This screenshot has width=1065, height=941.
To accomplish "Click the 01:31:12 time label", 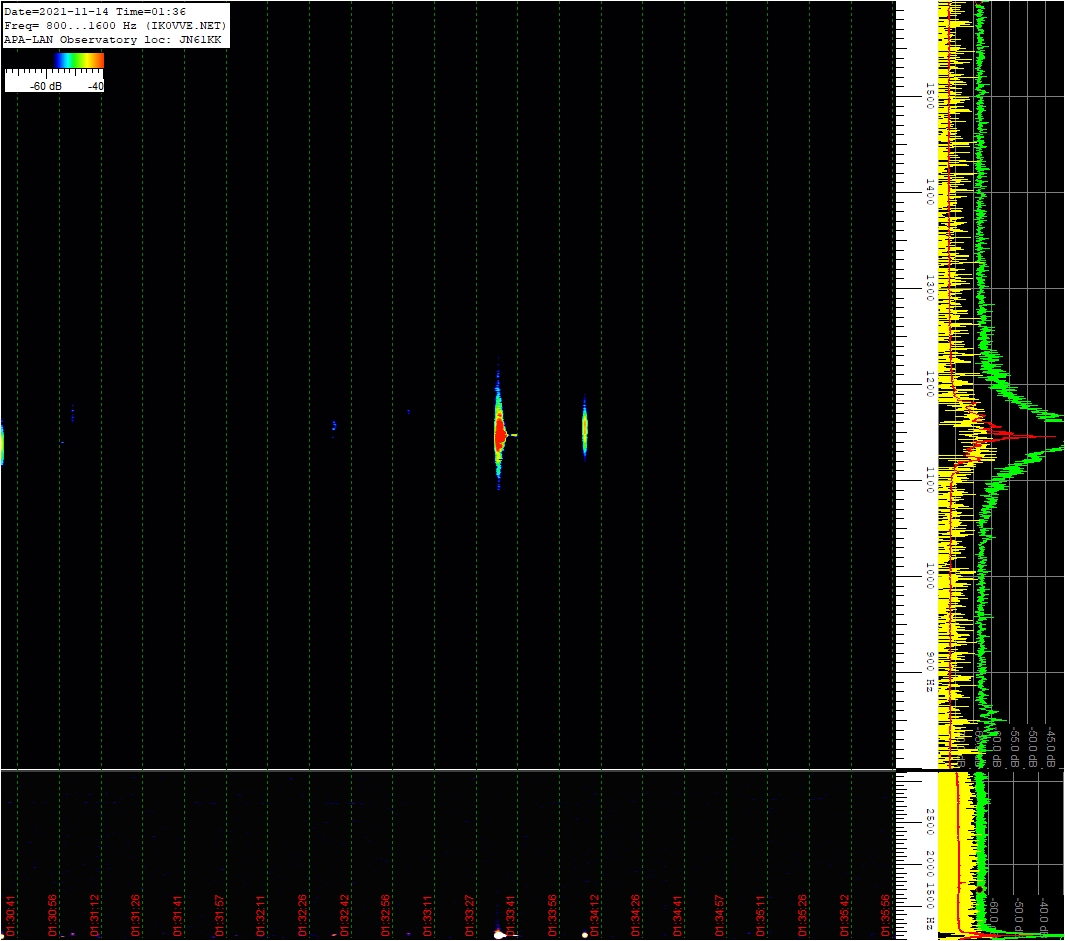I will (x=94, y=915).
